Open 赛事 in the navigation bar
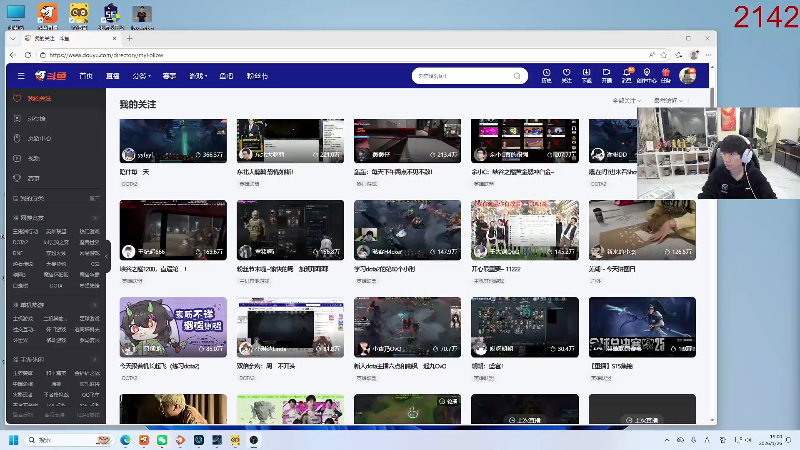 point(169,76)
